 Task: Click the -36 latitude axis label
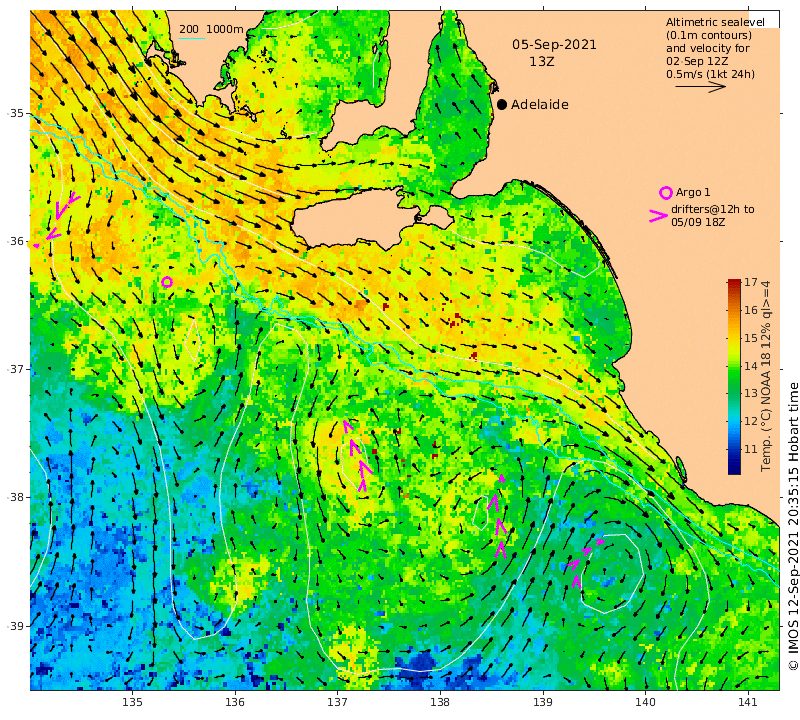pyautogui.click(x=15, y=241)
